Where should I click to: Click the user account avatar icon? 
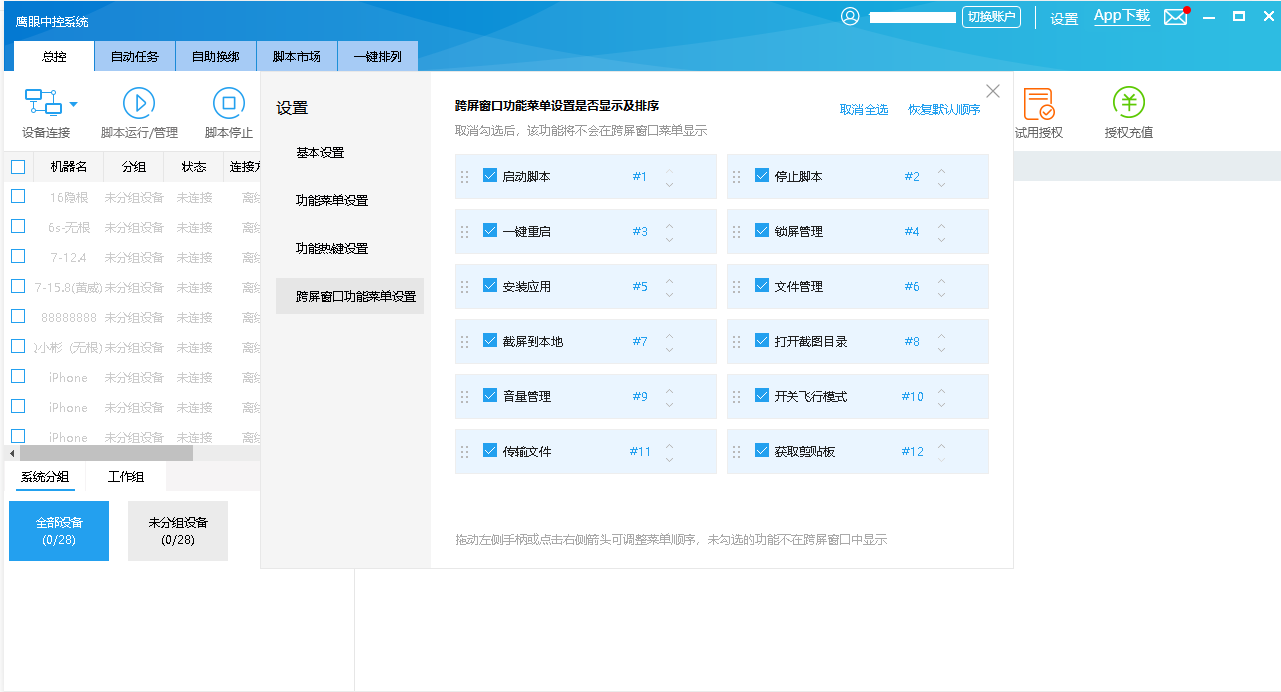click(x=850, y=17)
